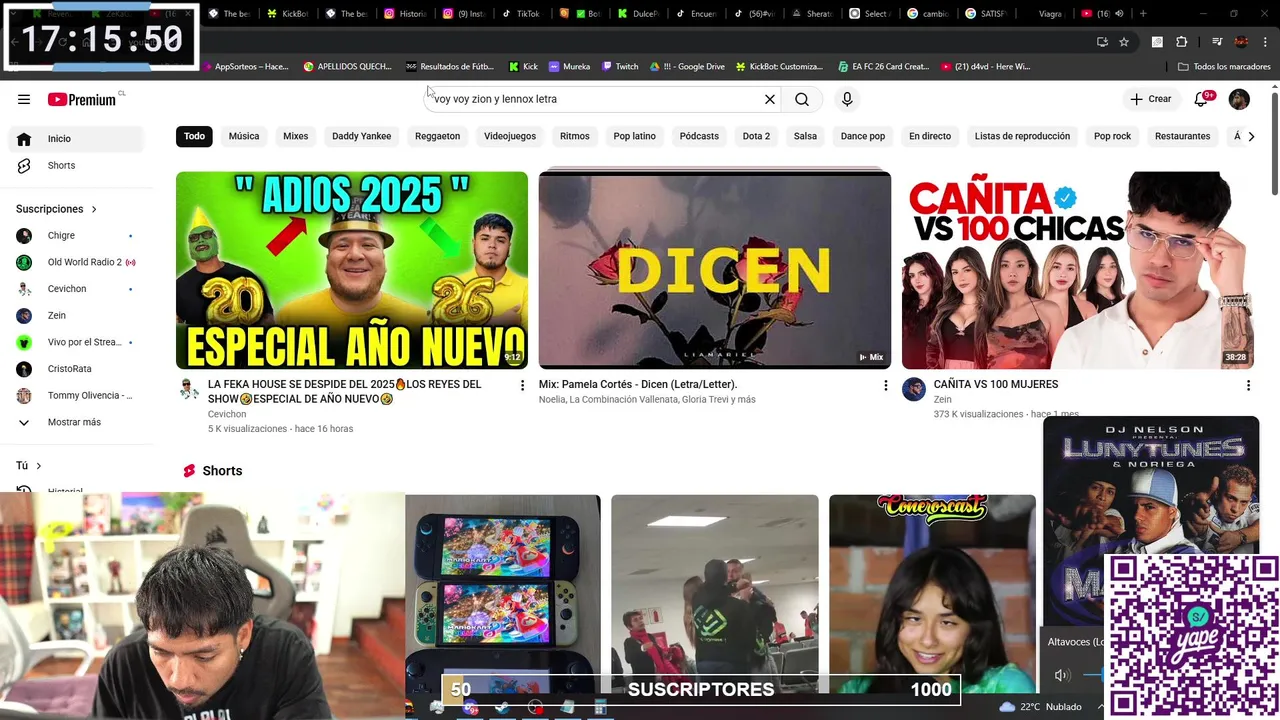The height and width of the screenshot is (720, 1280).
Task: Open the Dicen mix thumbnail
Action: point(715,270)
